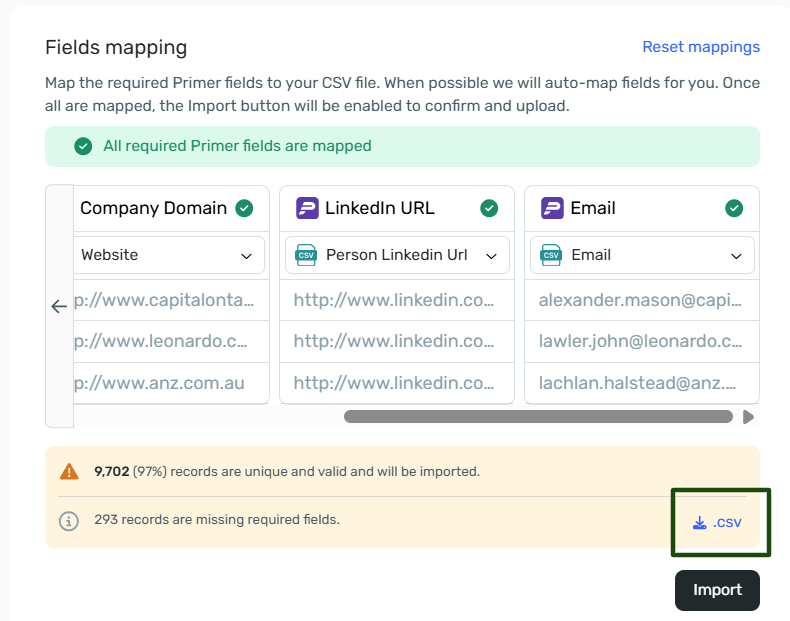Click the Reset mappings link

coord(701,47)
